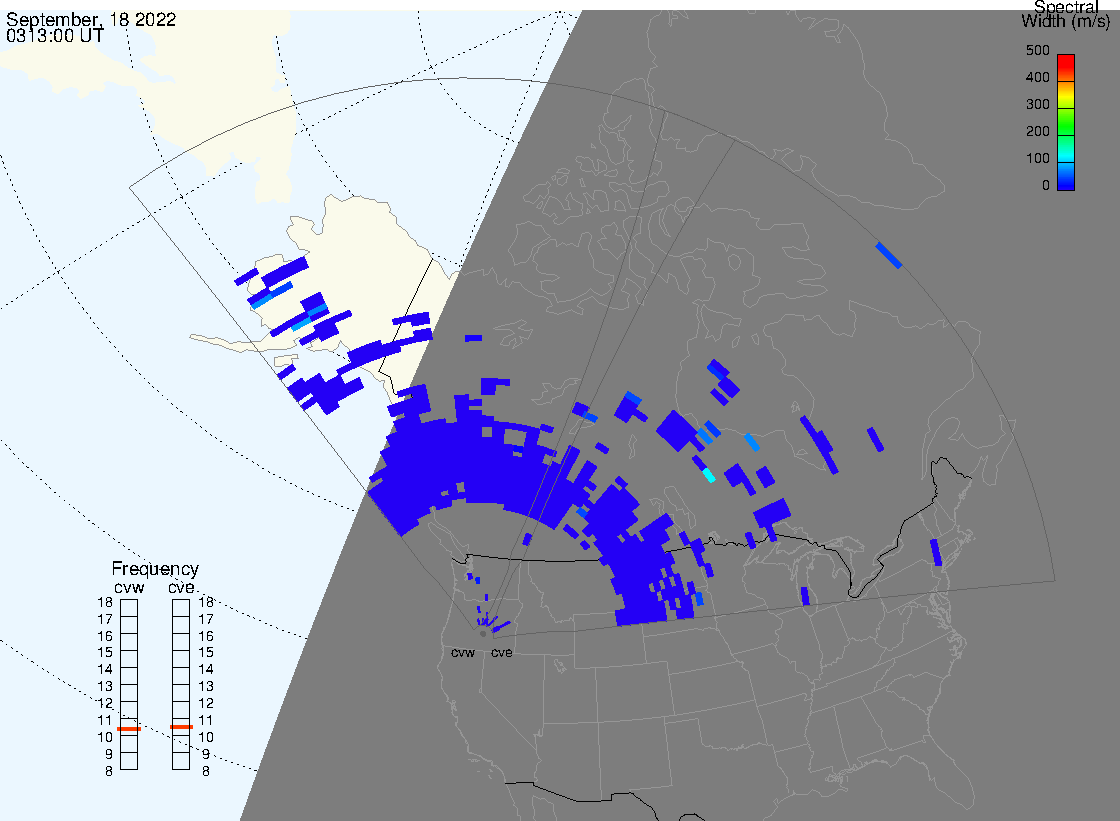Click the 18 label left of the cvw bar
This screenshot has height=821, width=1120.
(105, 602)
